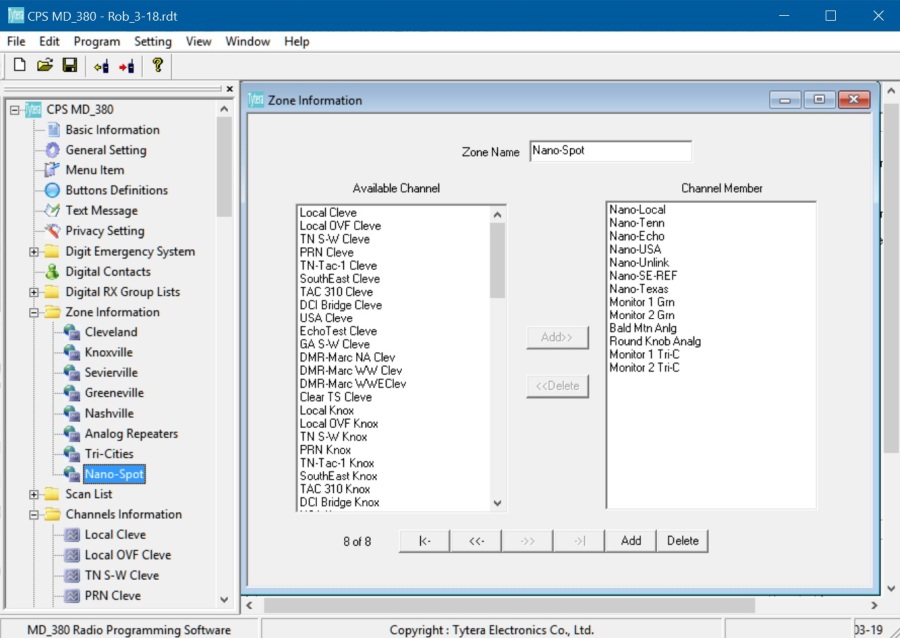
Task: Click the ->> next zone button
Action: (527, 541)
